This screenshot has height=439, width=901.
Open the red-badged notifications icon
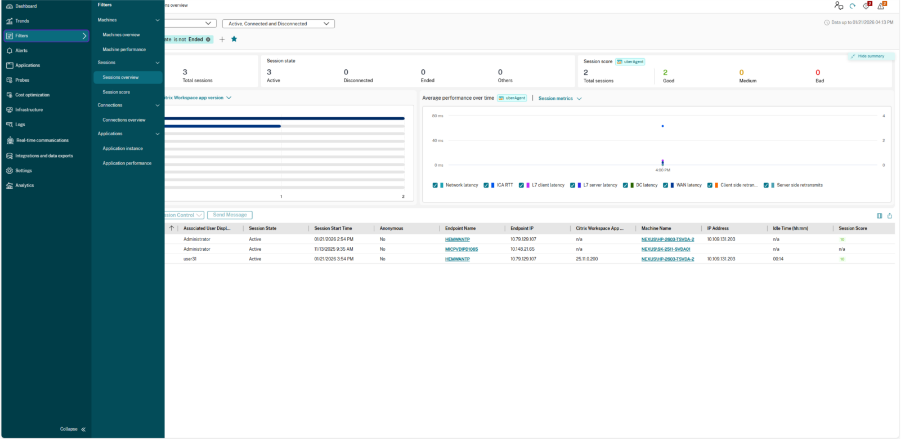pyautogui.click(x=867, y=5)
